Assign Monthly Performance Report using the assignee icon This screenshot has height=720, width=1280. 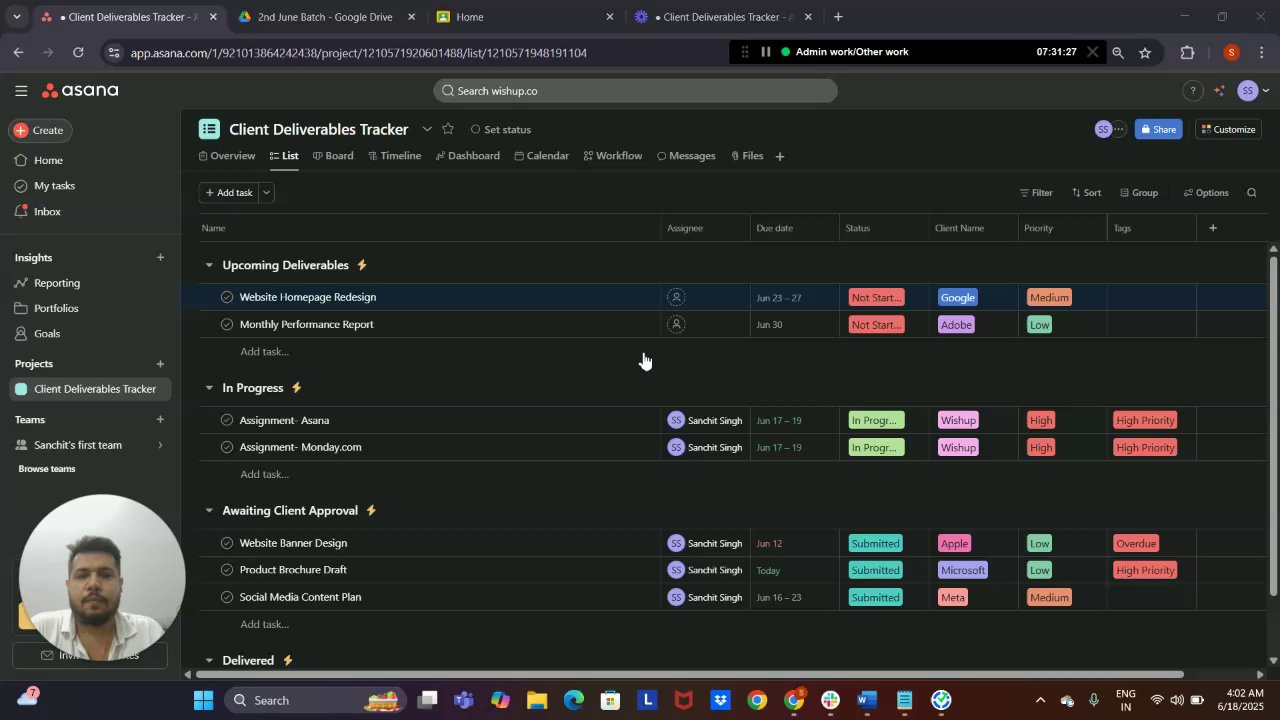click(676, 324)
